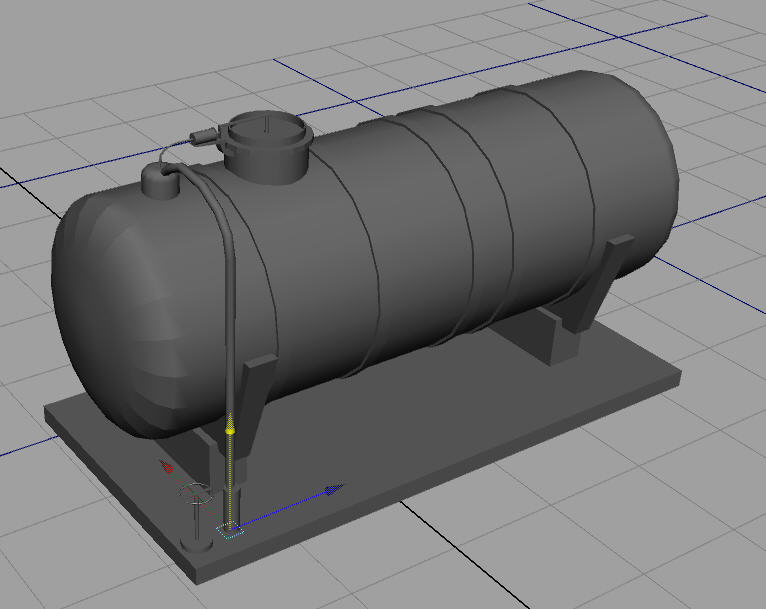Select the circular valve wheel near base
This screenshot has width=766, height=609.
coord(196,492)
